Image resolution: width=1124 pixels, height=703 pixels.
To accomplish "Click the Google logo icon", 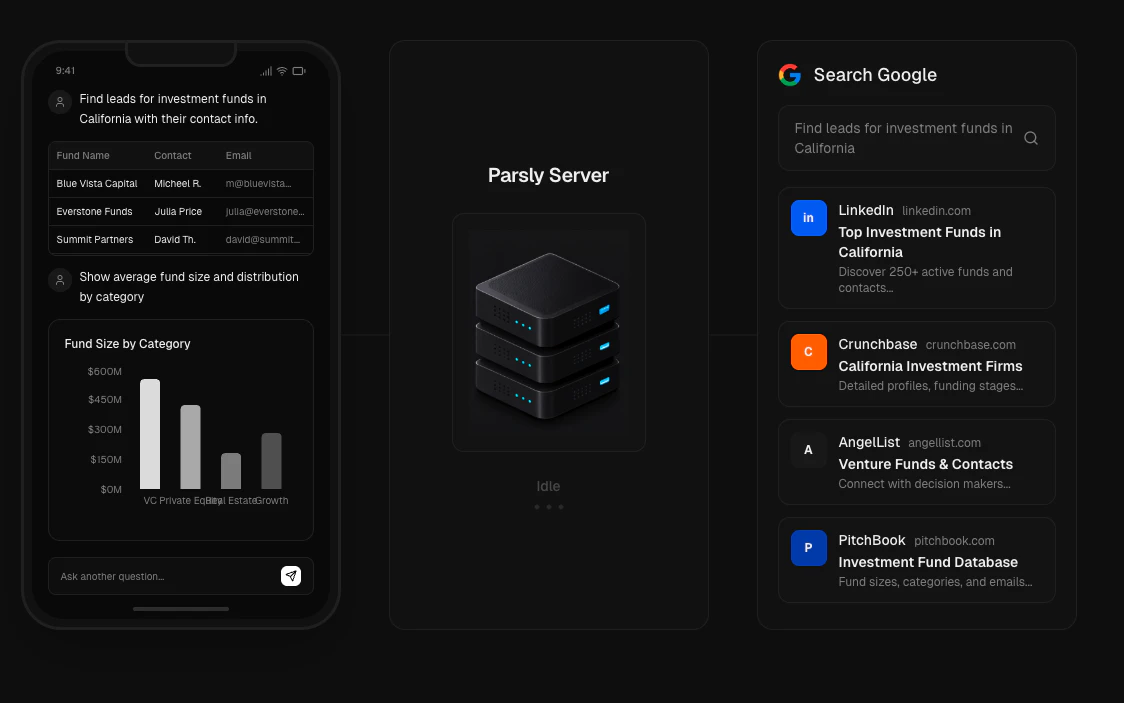I will [790, 75].
